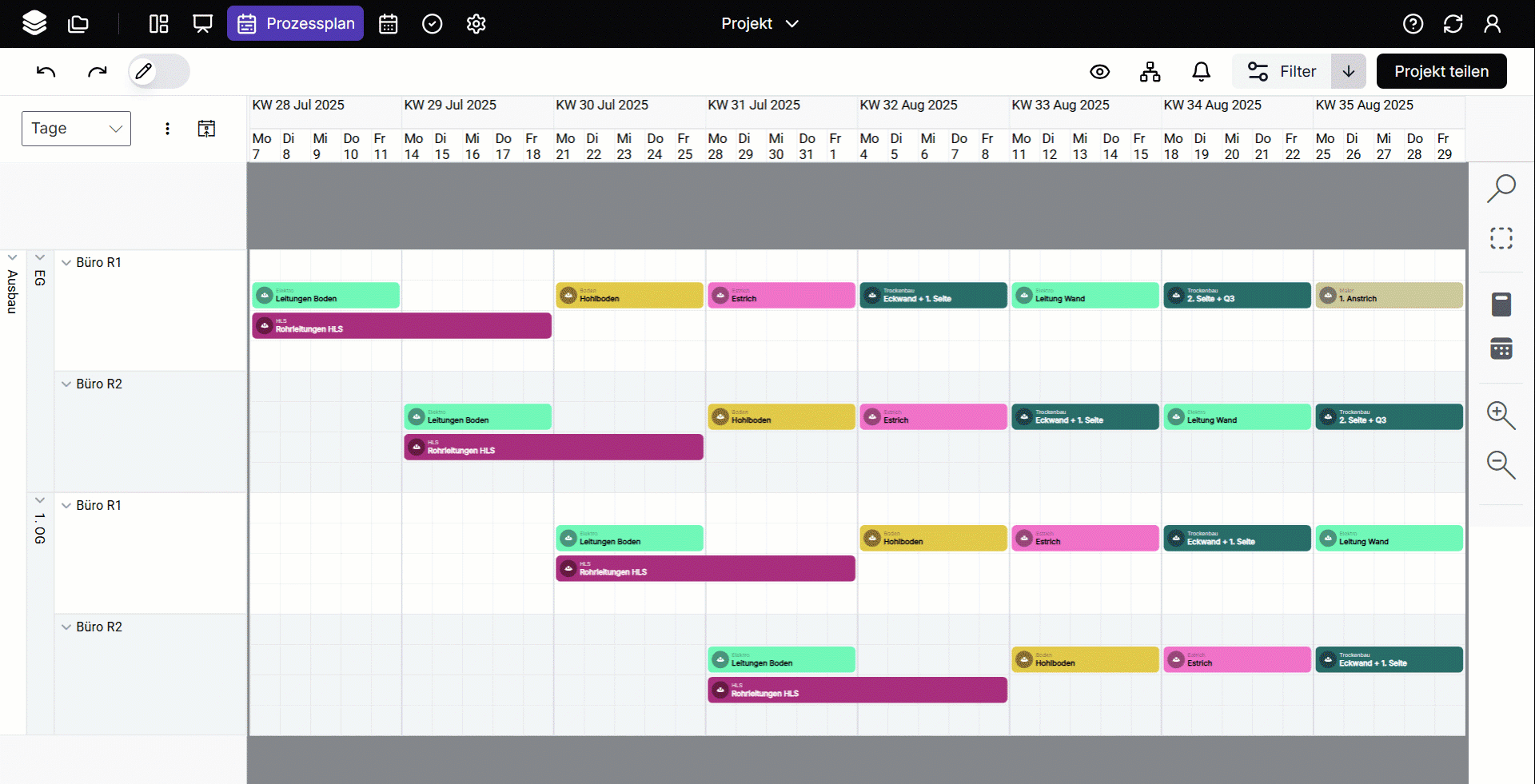
Task: Click the magnifier search icon in right sidebar
Action: pyautogui.click(x=1501, y=189)
